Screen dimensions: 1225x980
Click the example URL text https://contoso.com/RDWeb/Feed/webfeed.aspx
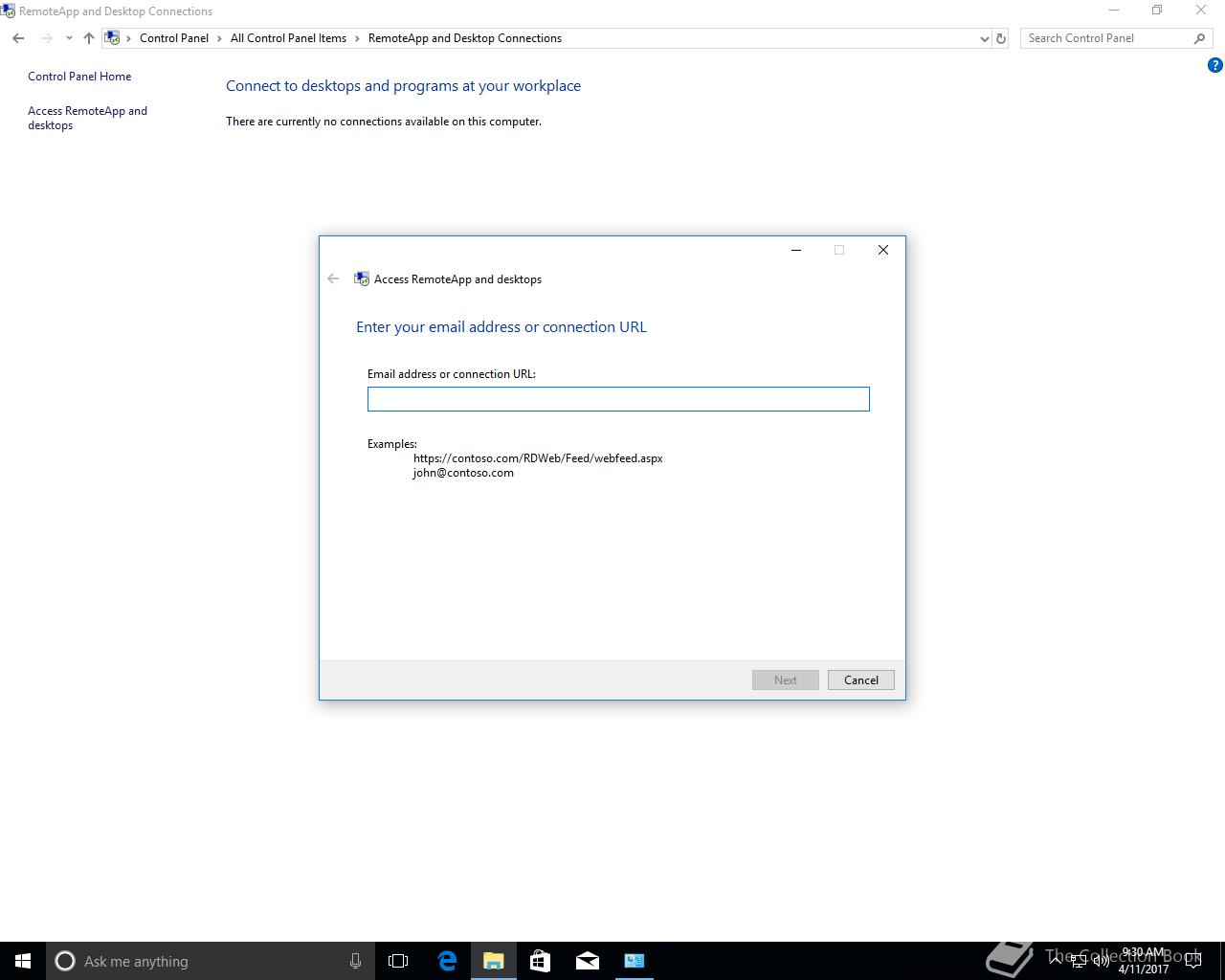point(538,458)
